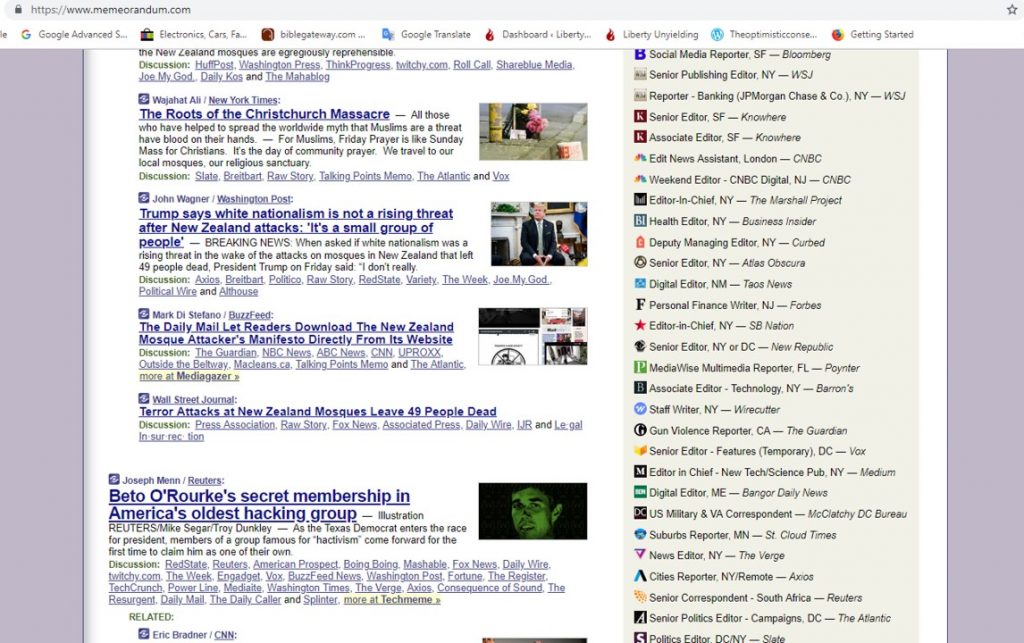
Task: Open the Electronics, Cars bookmark
Action: [194, 35]
